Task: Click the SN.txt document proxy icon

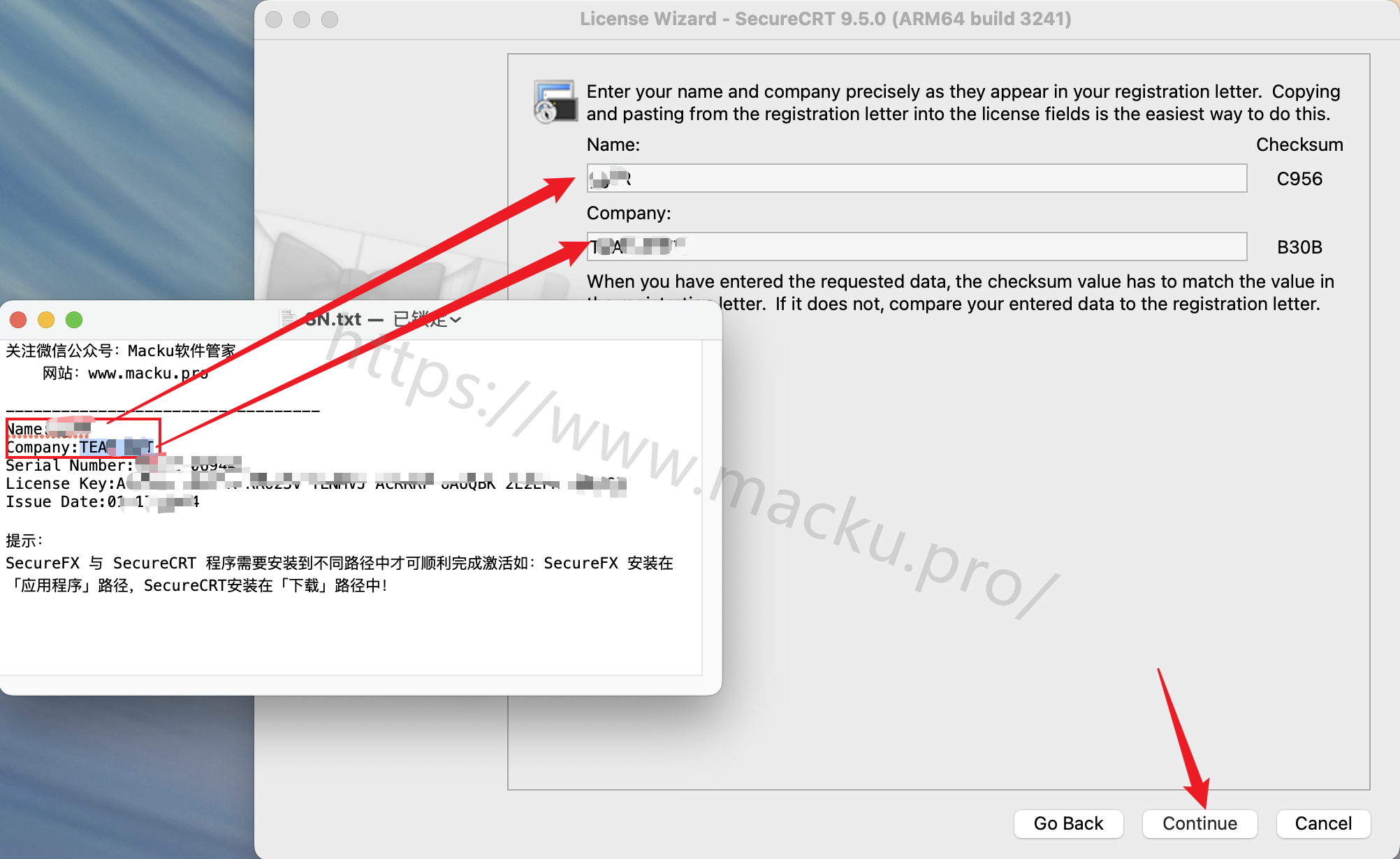Action: [287, 319]
